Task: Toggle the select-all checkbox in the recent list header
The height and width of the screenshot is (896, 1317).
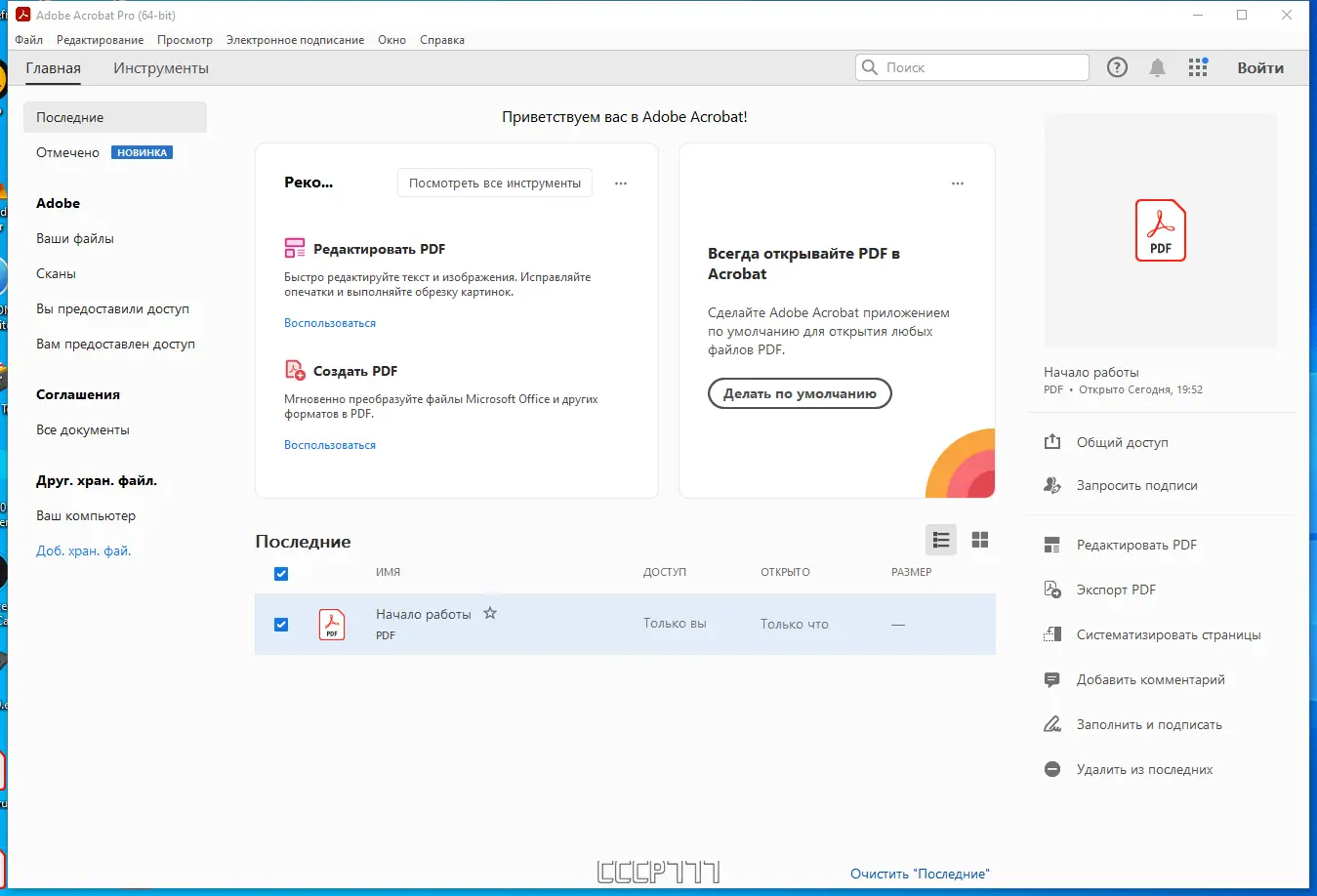Action: 281,573
